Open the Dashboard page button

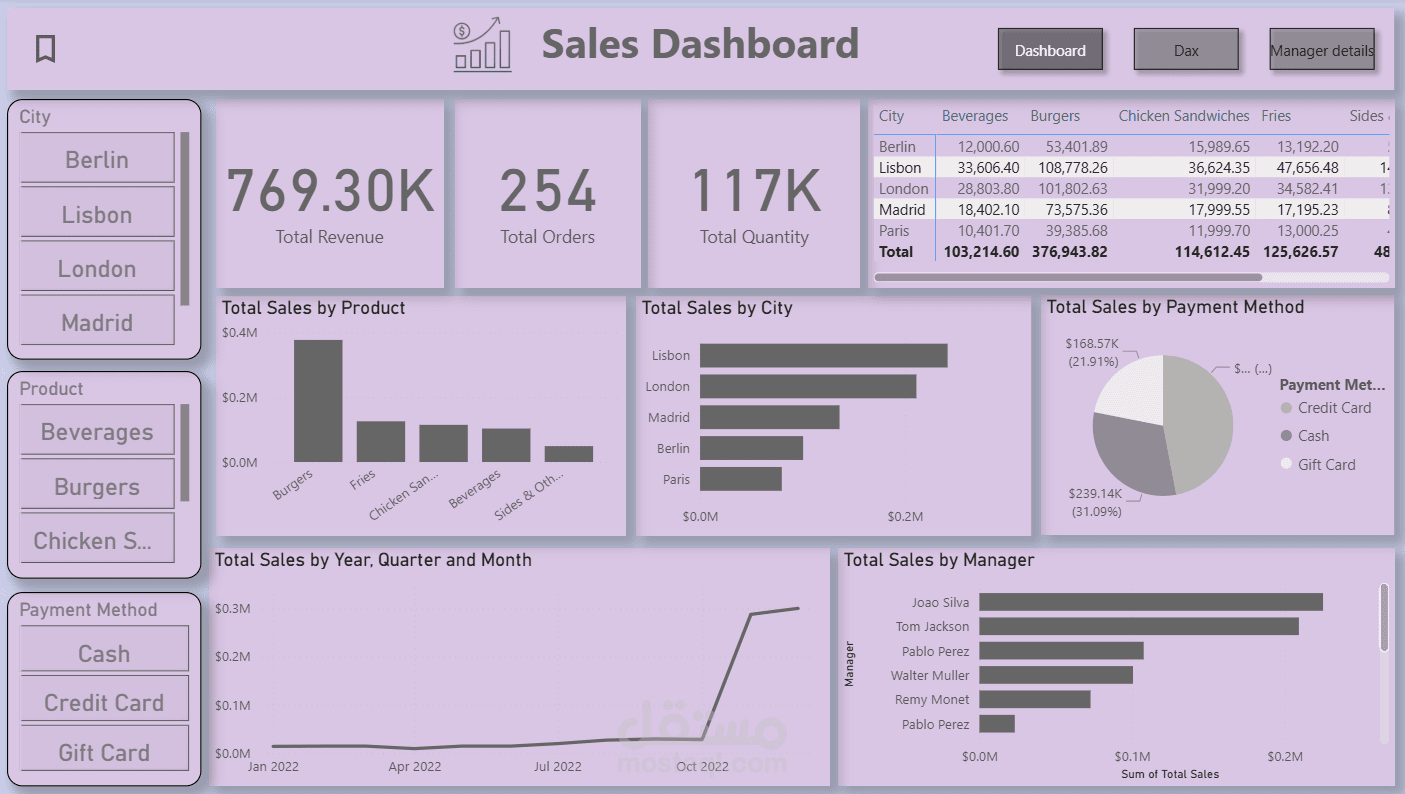tap(1050, 50)
